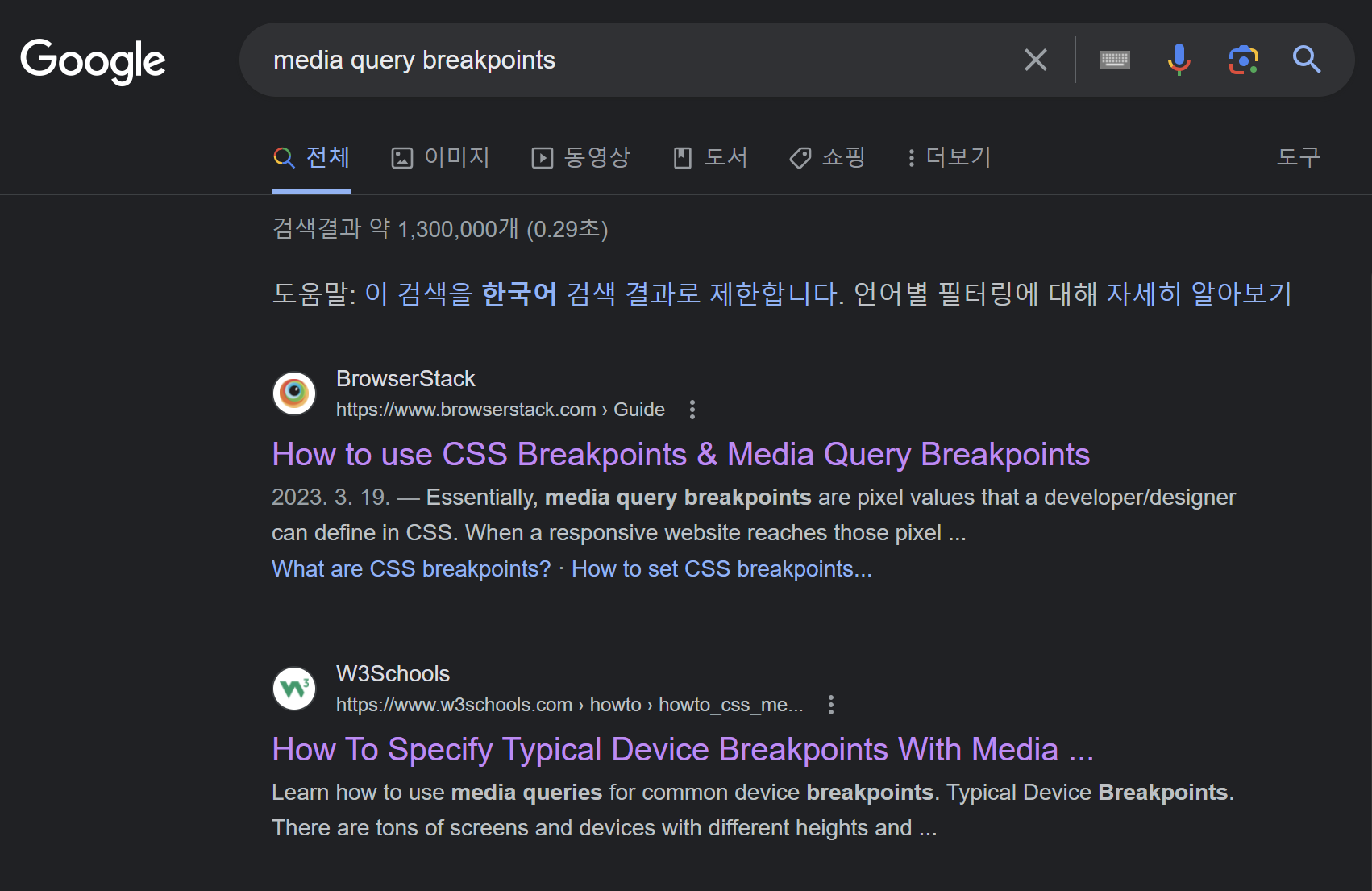Click the BrowserStack favicon

(x=294, y=393)
